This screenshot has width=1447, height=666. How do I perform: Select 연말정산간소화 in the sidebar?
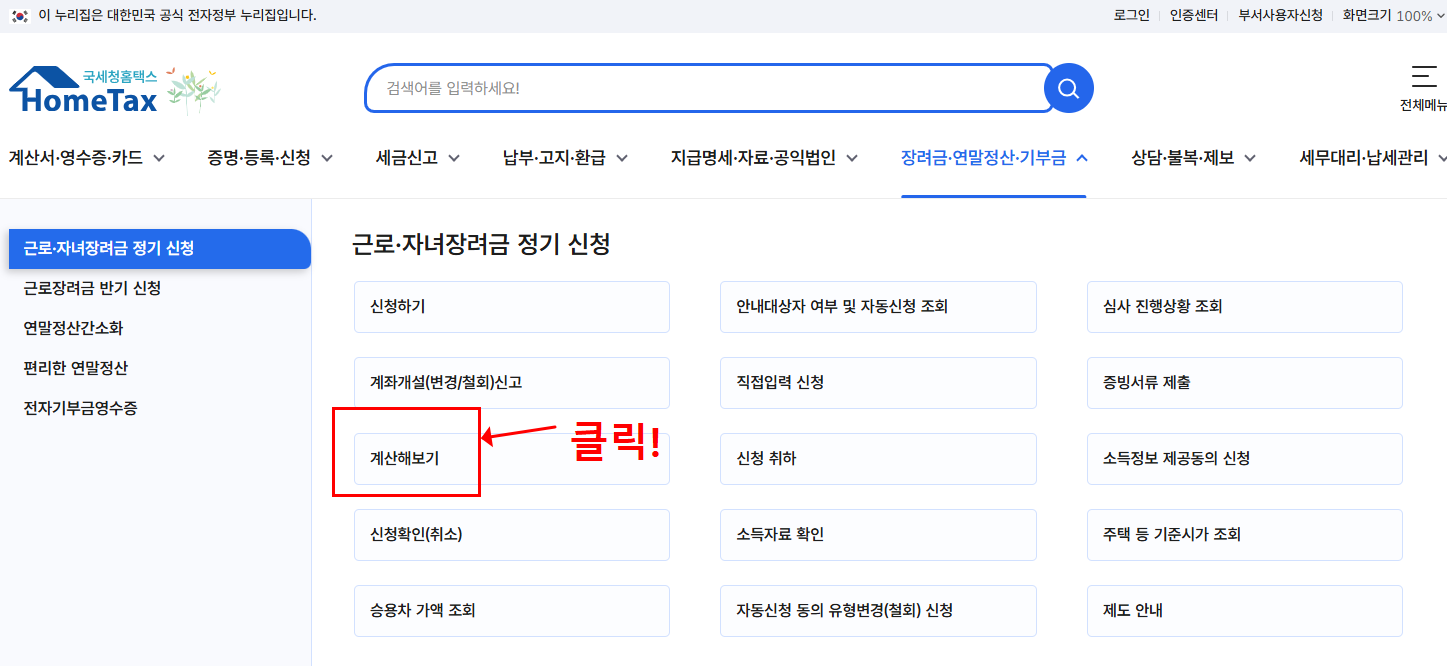[75, 328]
